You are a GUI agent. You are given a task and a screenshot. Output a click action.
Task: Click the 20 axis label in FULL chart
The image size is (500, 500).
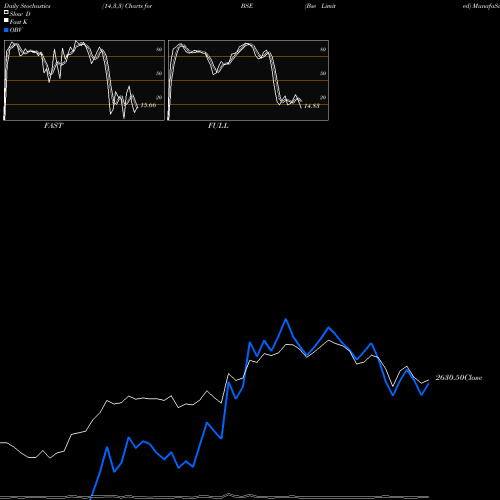pyautogui.click(x=323, y=97)
